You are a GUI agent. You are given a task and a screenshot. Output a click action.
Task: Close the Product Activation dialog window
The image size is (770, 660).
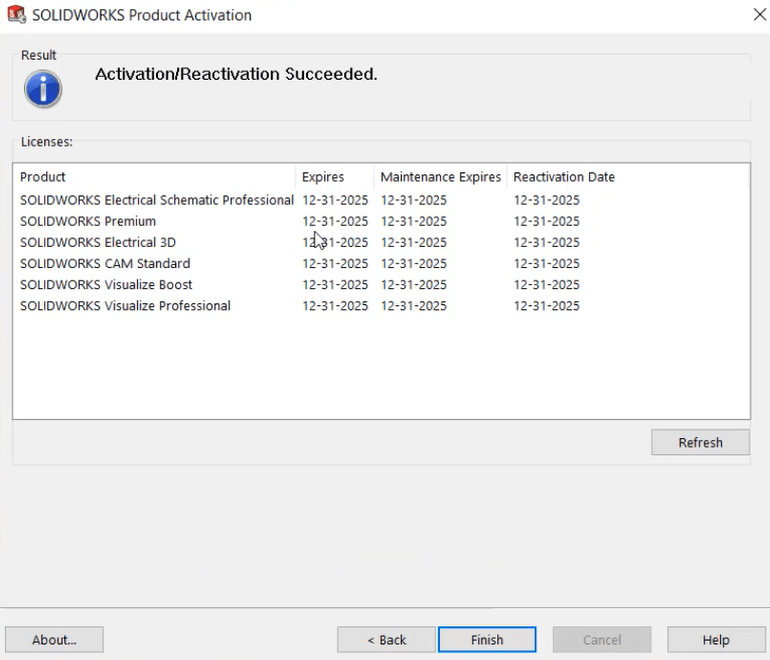[759, 15]
